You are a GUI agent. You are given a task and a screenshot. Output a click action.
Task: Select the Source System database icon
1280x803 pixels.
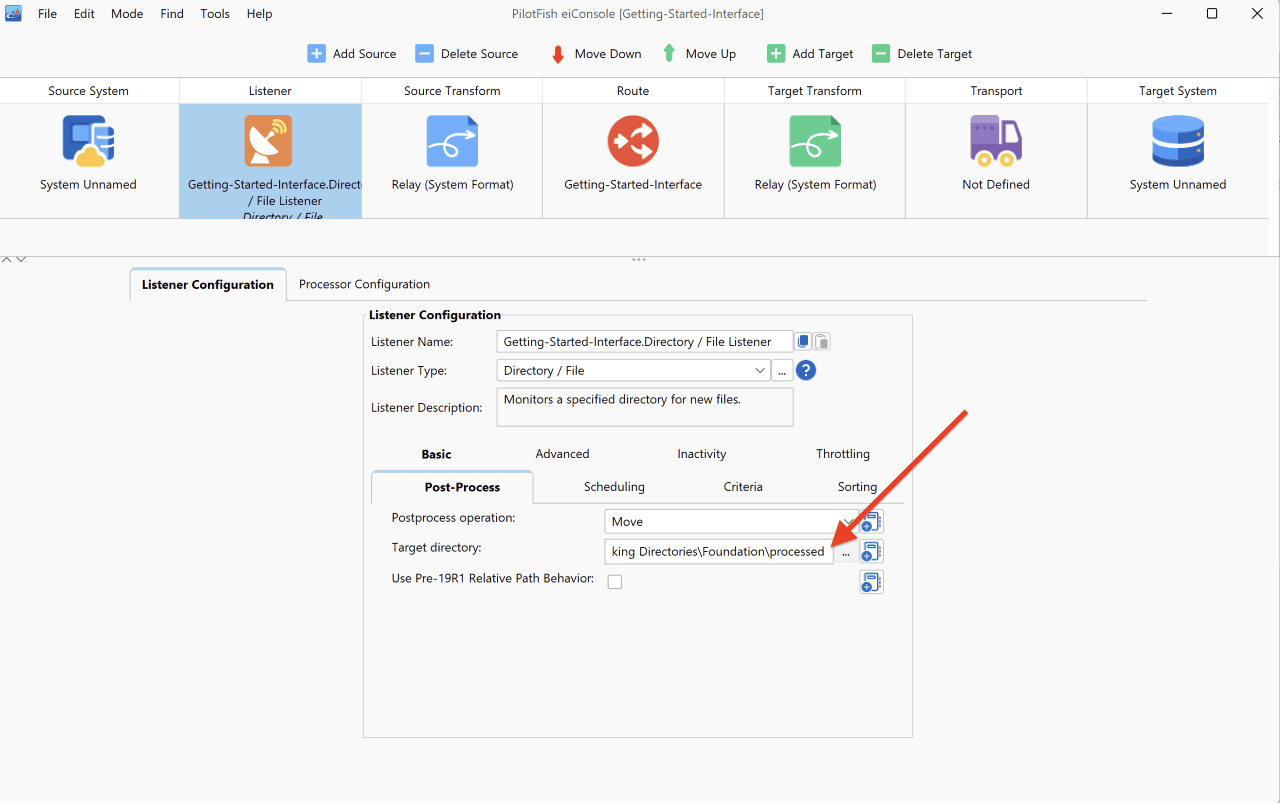pos(88,141)
